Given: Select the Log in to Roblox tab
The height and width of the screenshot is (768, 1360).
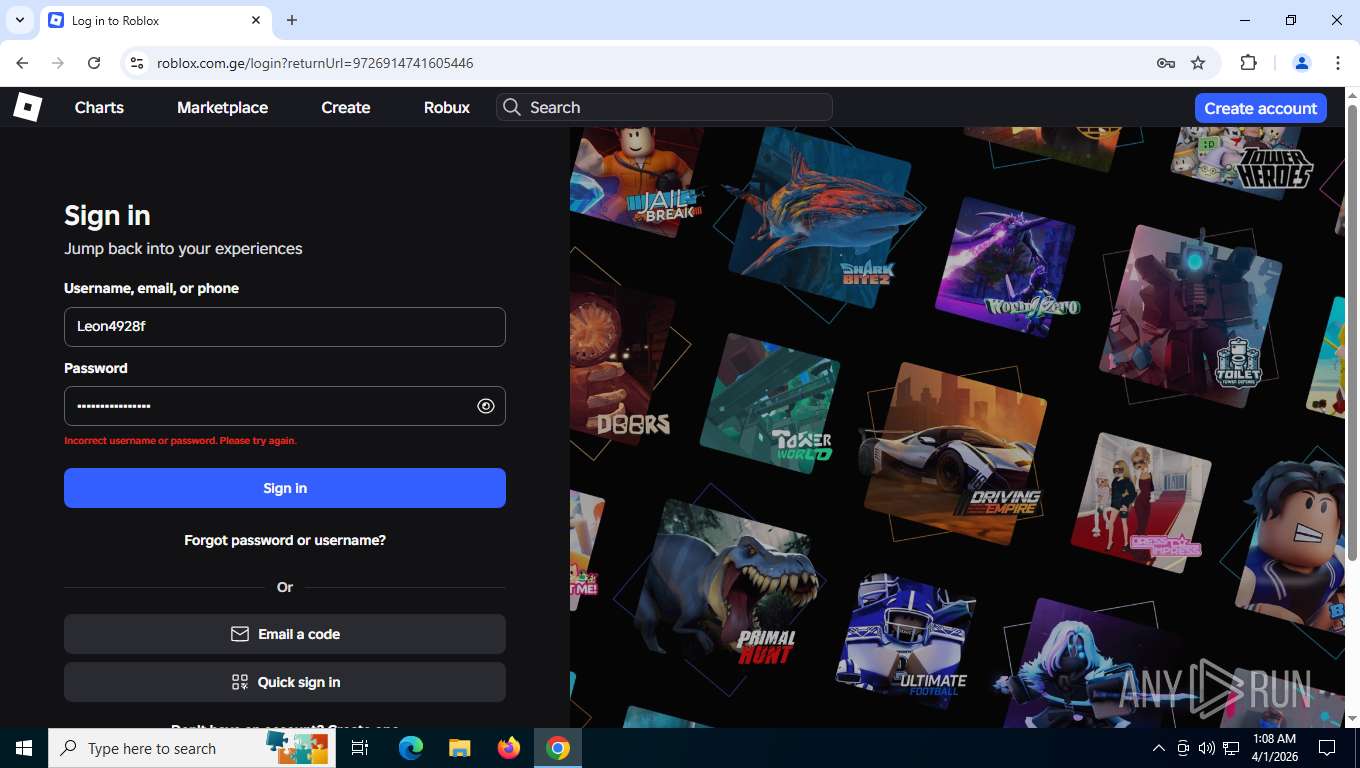Looking at the screenshot, I should 155,20.
